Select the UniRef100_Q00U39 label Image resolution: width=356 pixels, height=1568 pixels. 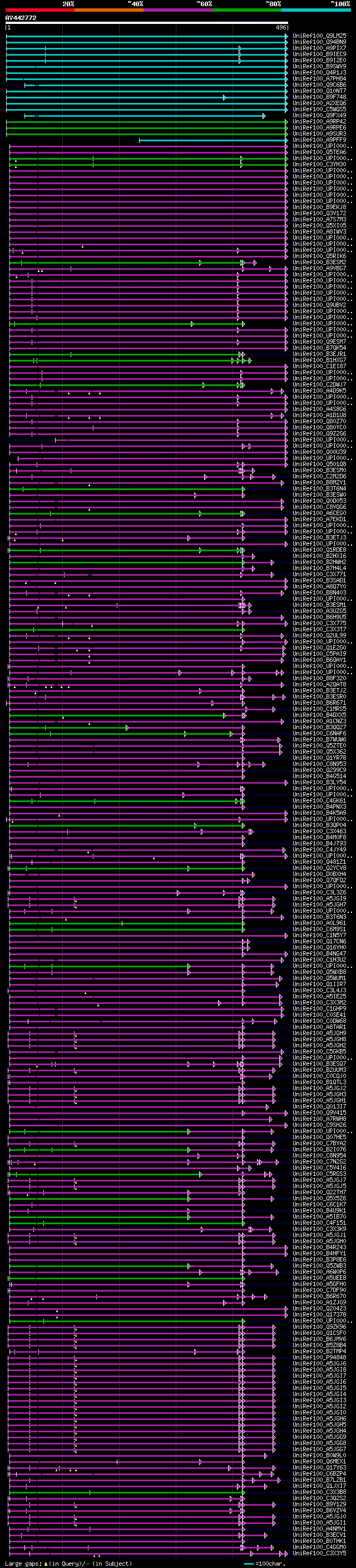[x=319, y=452]
